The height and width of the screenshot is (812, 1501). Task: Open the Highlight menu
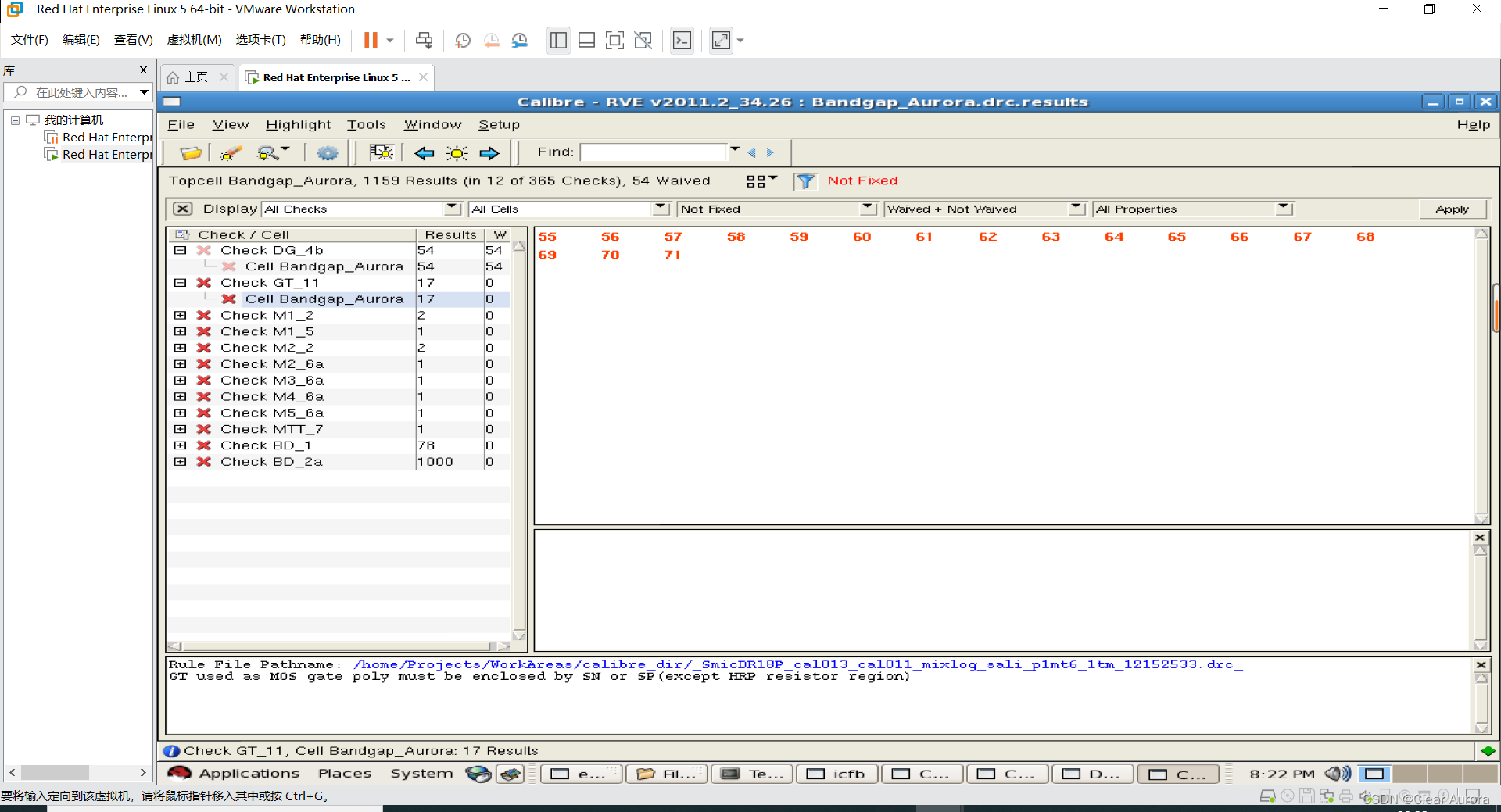pos(298,124)
